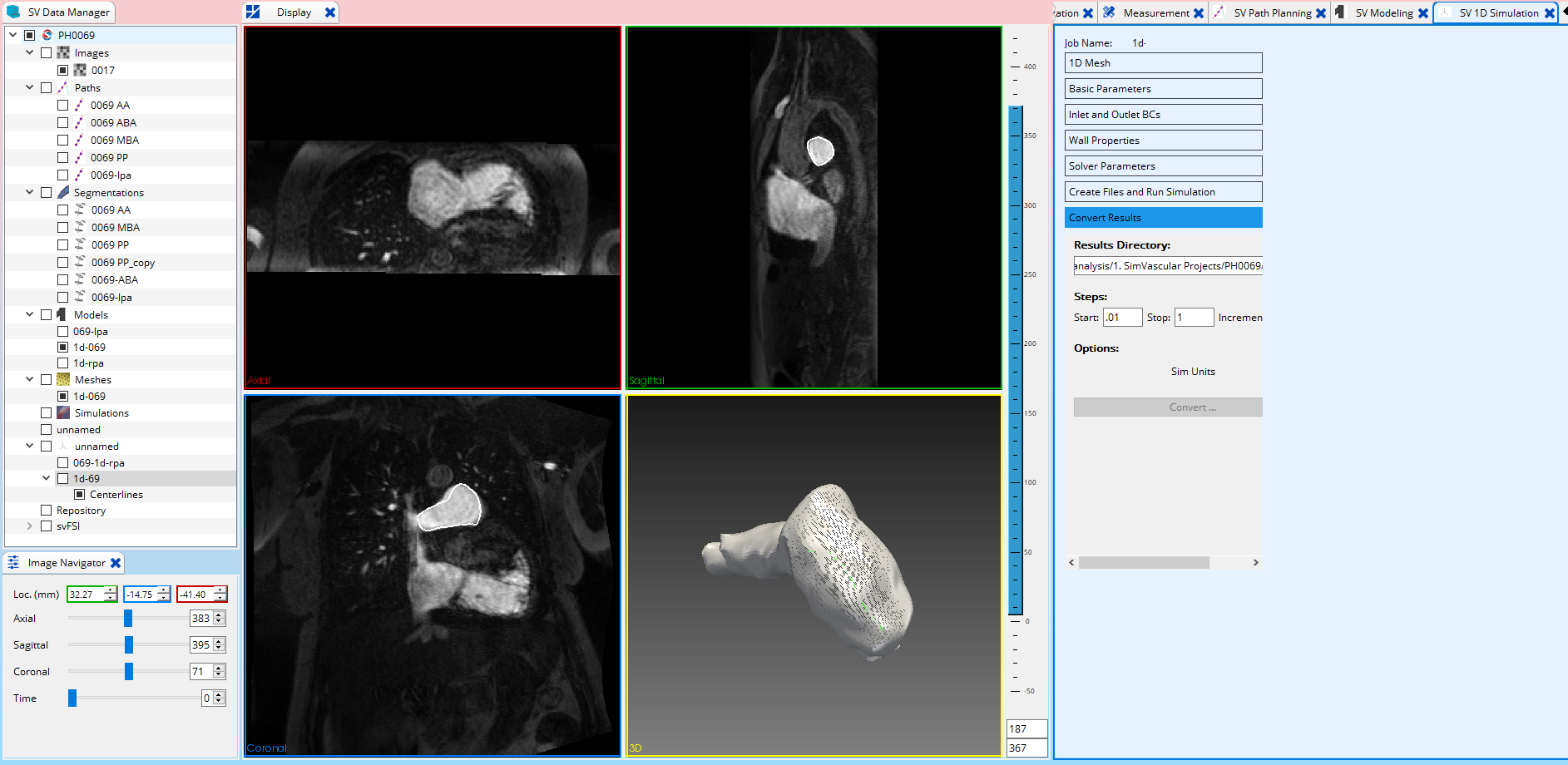Viewport: 1568px width, 765px height.
Task: Toggle checkbox for path 0069-lpa
Action: click(62, 175)
